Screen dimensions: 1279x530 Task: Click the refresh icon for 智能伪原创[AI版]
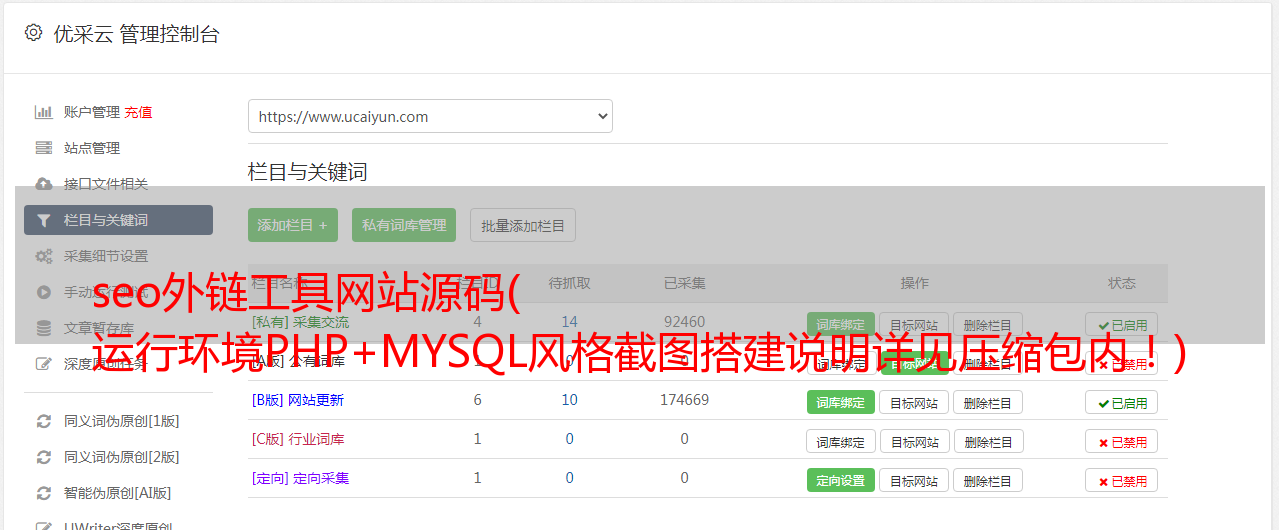pyautogui.click(x=44, y=493)
